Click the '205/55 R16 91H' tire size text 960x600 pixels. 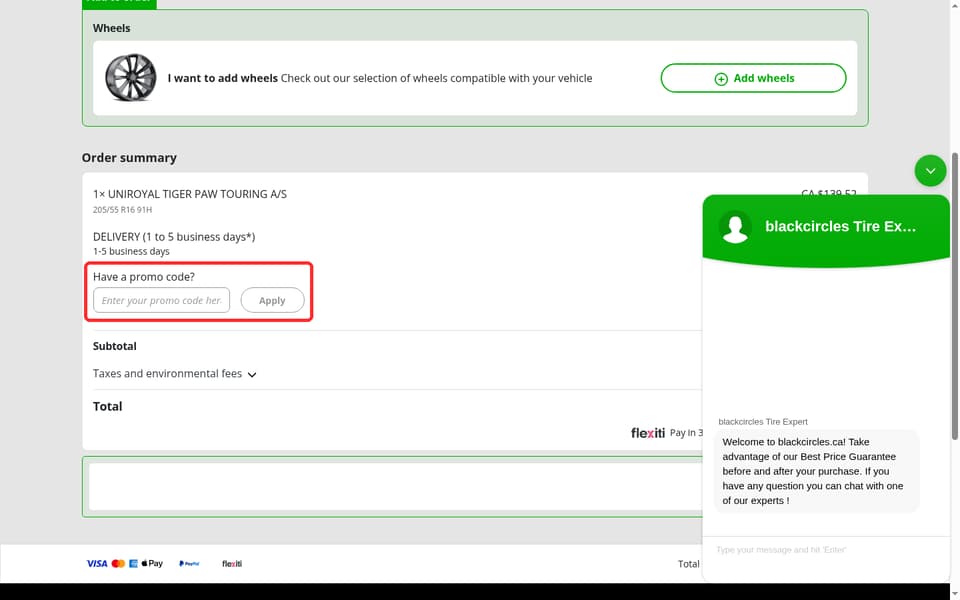(x=122, y=209)
